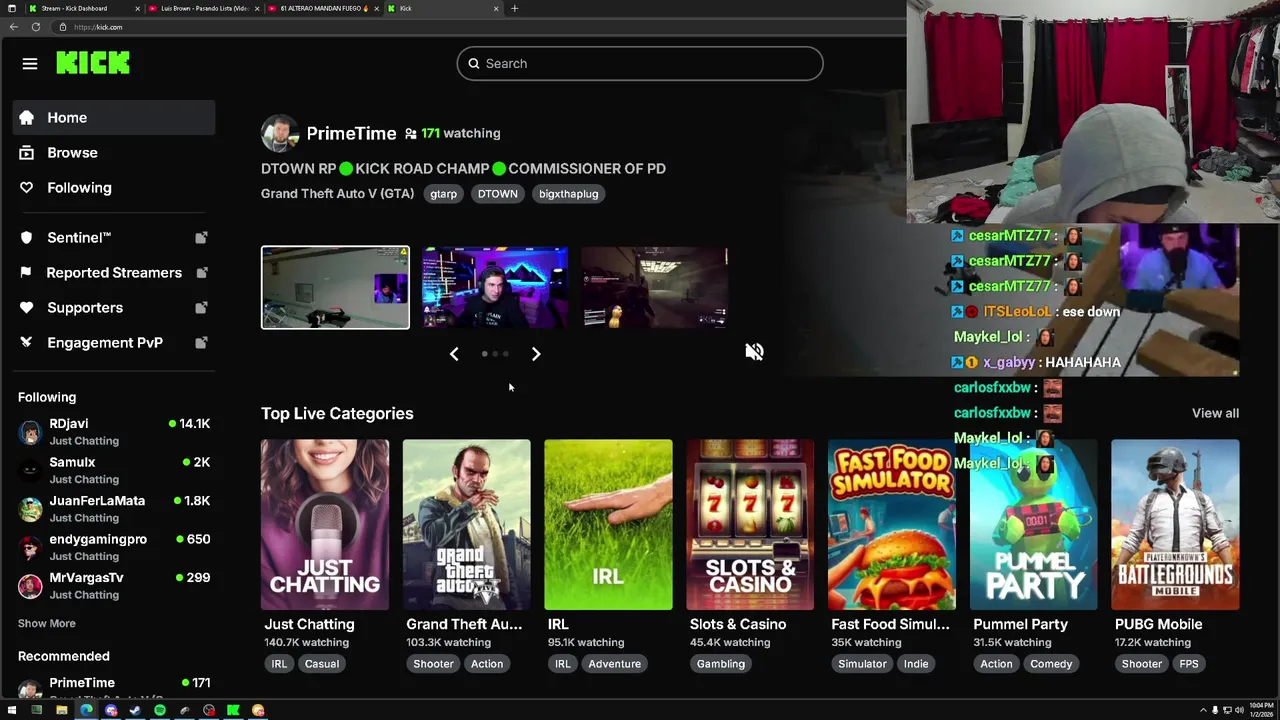Click View all live categories
This screenshot has width=1280, height=720.
[1215, 413]
